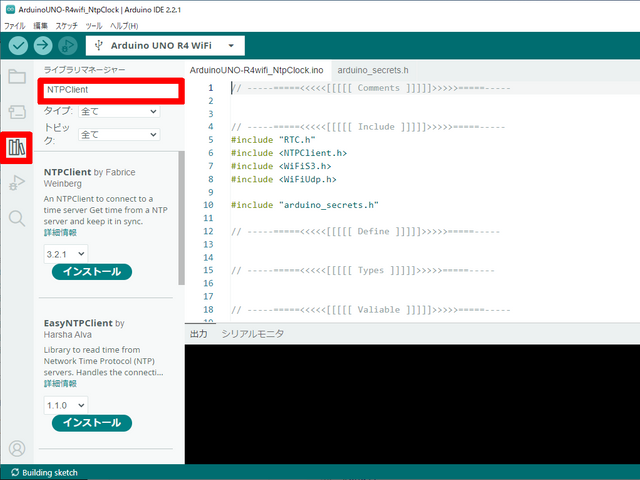
Task: Switch to the シリアルモニタ tab
Action: coord(253,334)
